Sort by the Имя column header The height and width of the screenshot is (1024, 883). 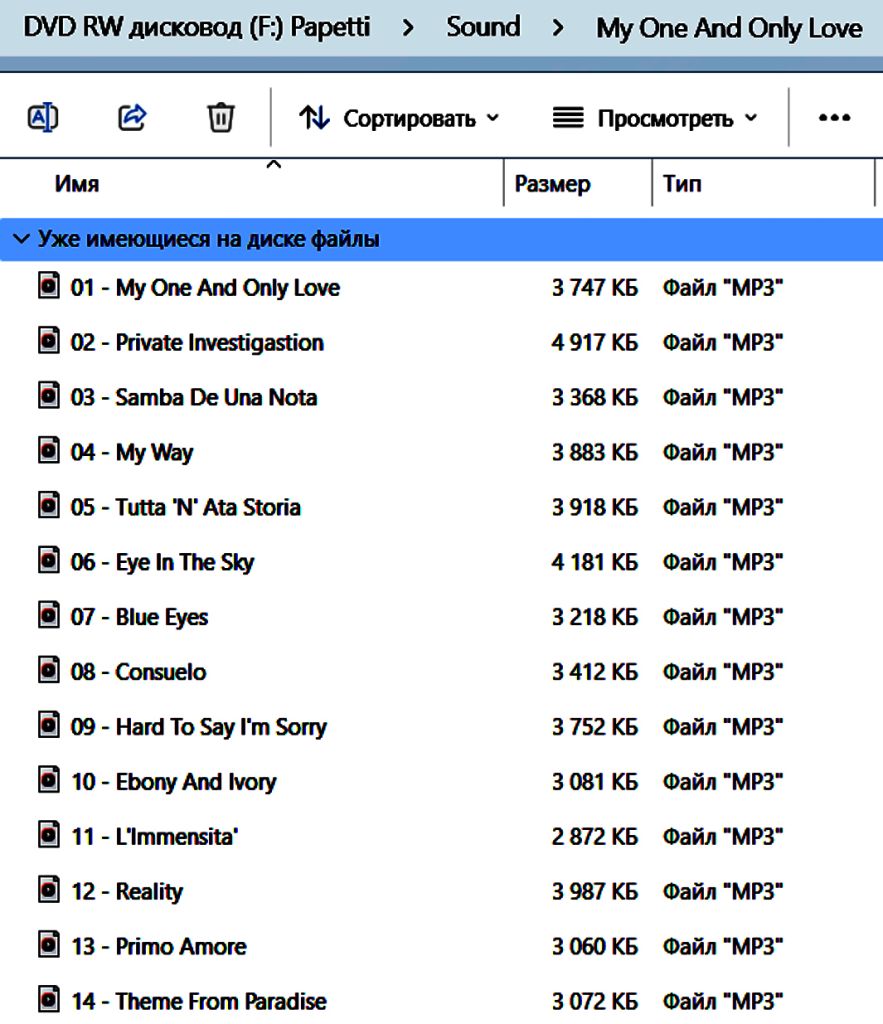[x=77, y=184]
